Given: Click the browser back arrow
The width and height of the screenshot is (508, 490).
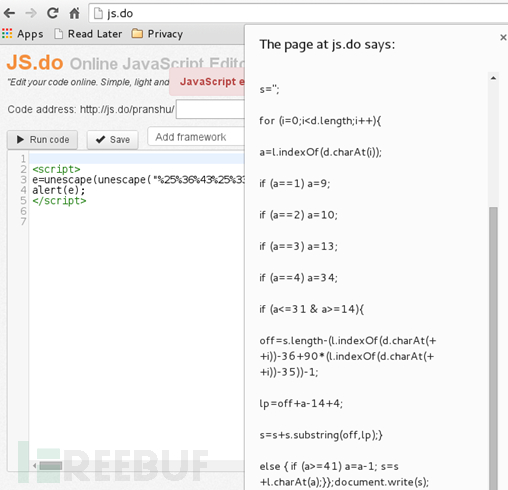Looking at the screenshot, I should 10,13.
